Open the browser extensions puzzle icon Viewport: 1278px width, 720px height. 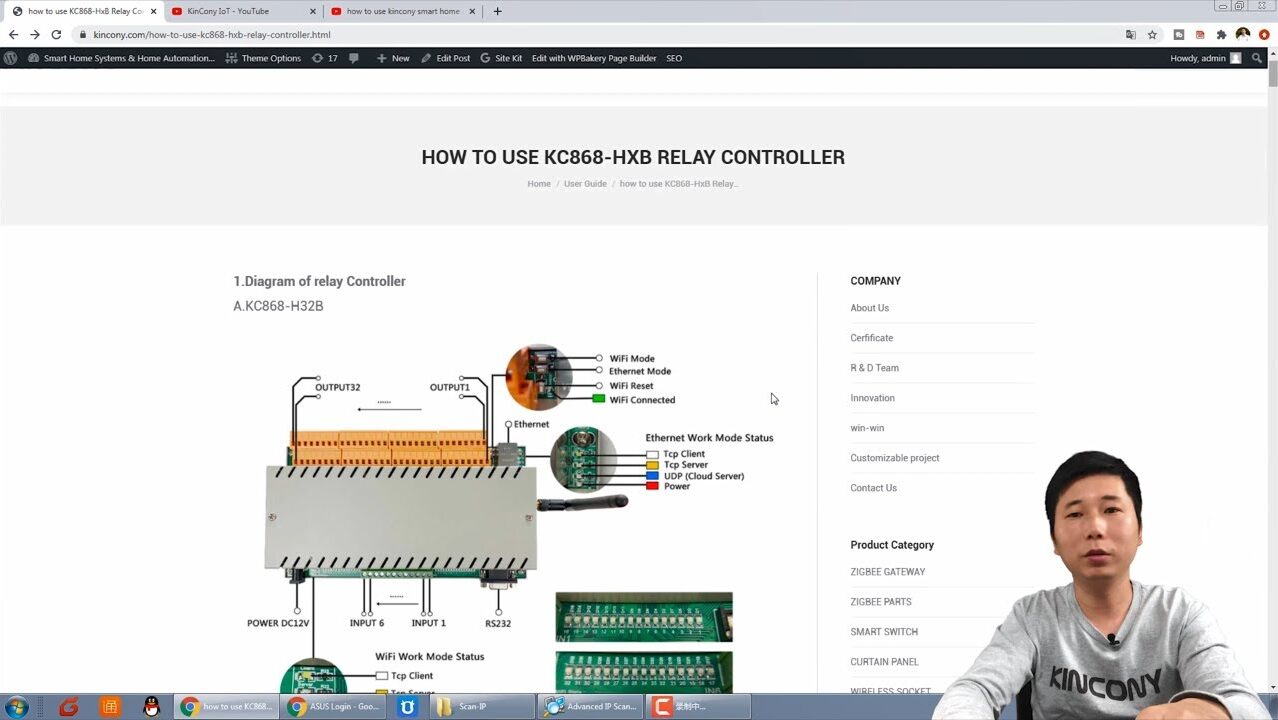(1221, 34)
